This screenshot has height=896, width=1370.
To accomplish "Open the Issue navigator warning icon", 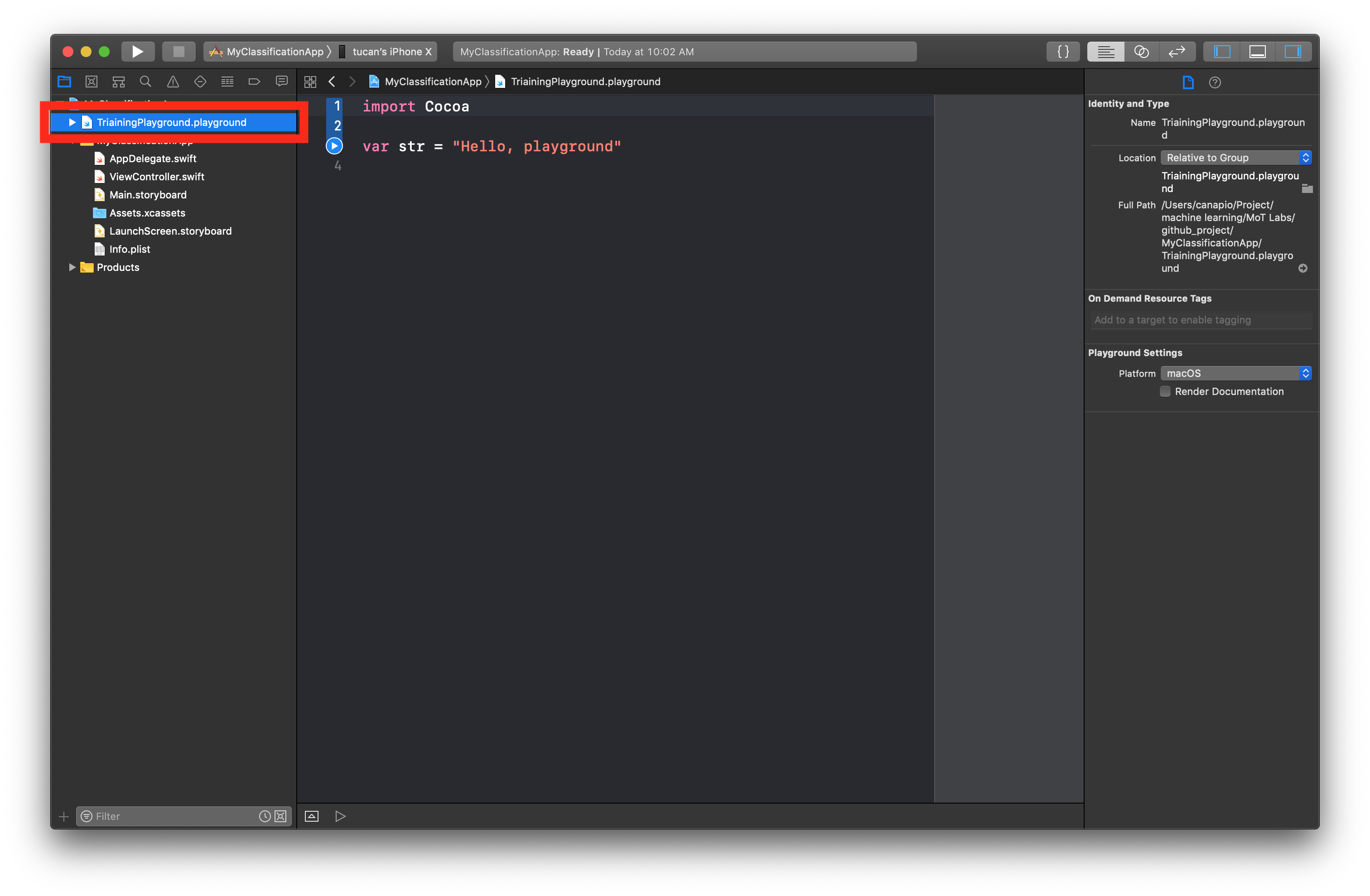I will pyautogui.click(x=173, y=82).
